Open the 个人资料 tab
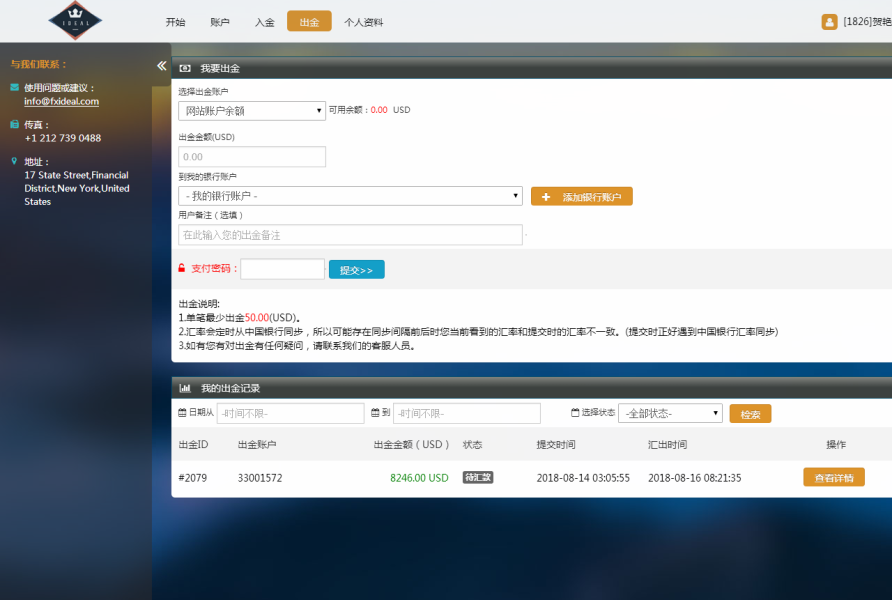This screenshot has height=600, width=892. click(363, 22)
